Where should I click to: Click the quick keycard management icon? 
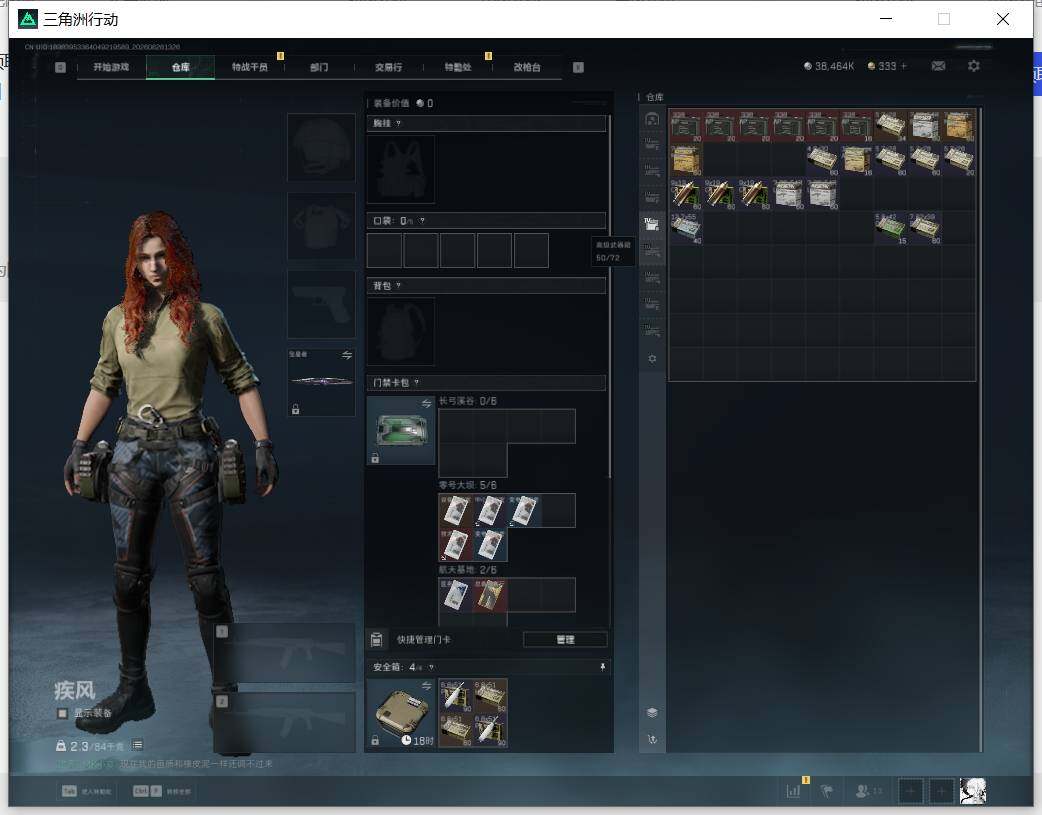coord(376,640)
